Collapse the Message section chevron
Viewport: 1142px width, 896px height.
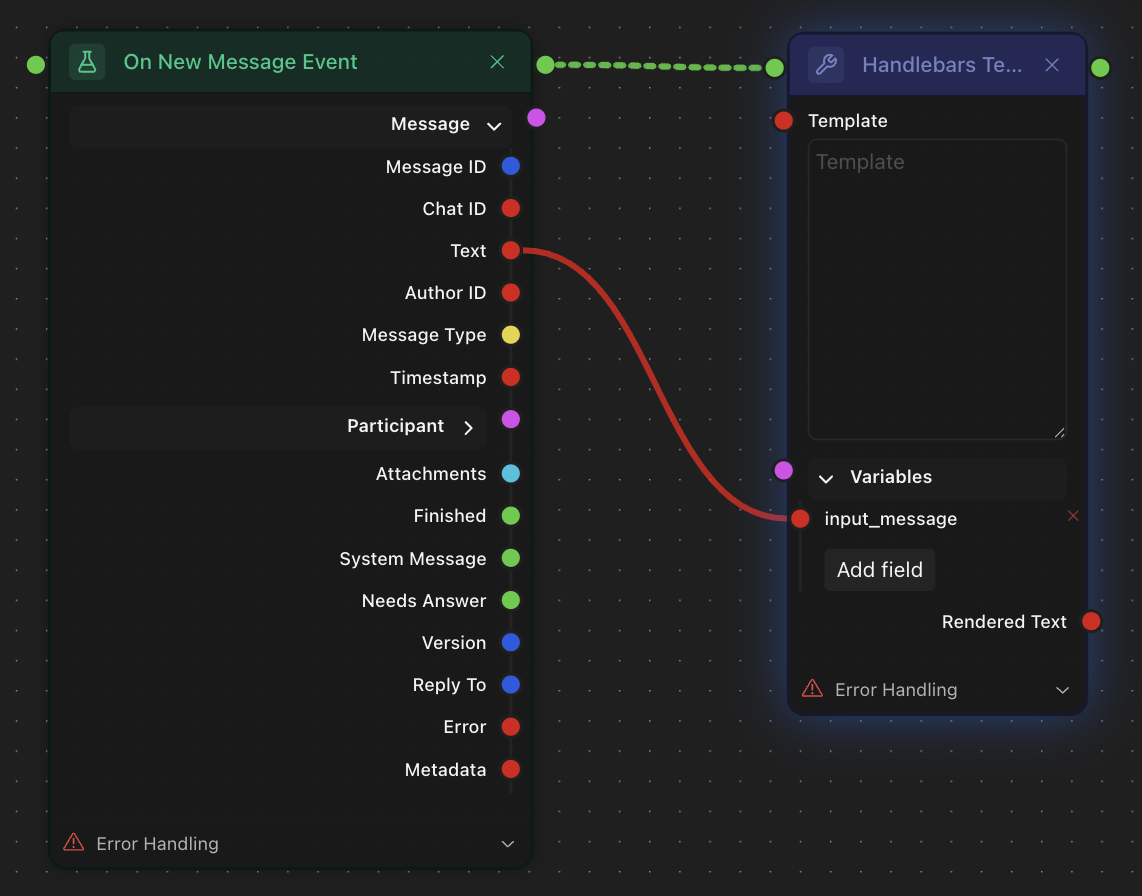[x=493, y=126]
